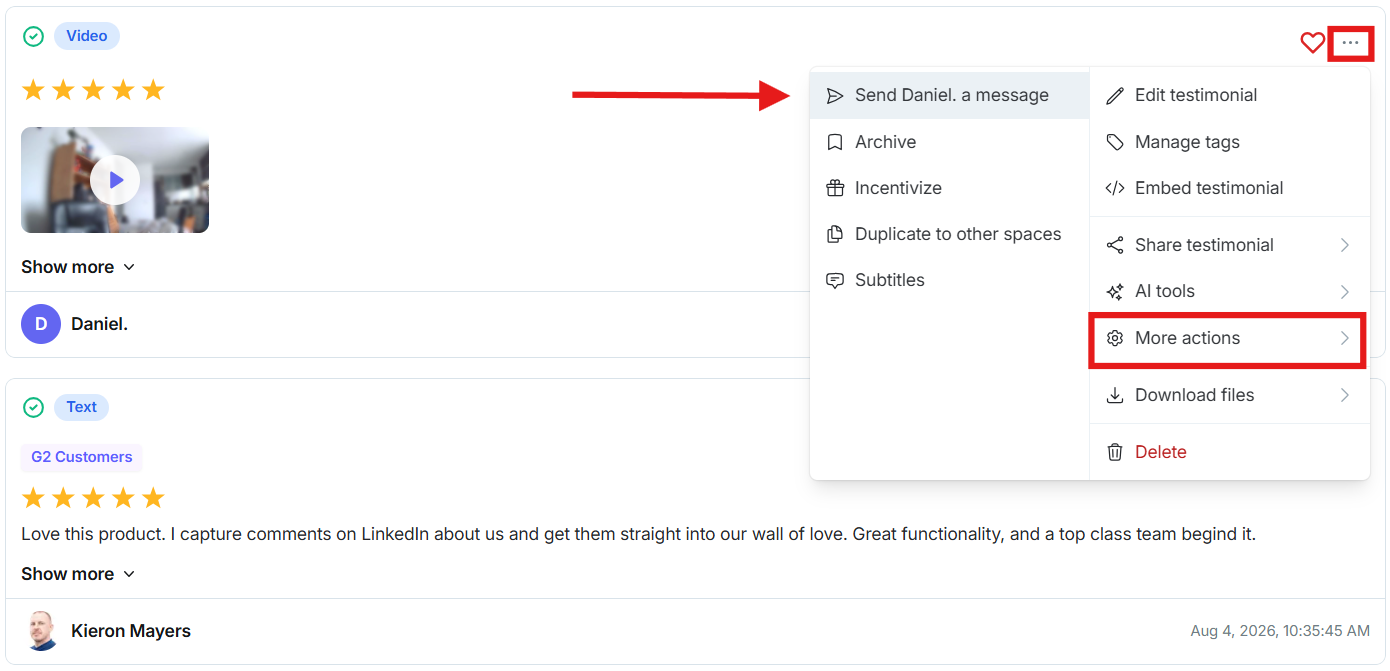The height and width of the screenshot is (671, 1390).
Task: Toggle approved checkmark on Video testimonial
Action: pos(34,36)
